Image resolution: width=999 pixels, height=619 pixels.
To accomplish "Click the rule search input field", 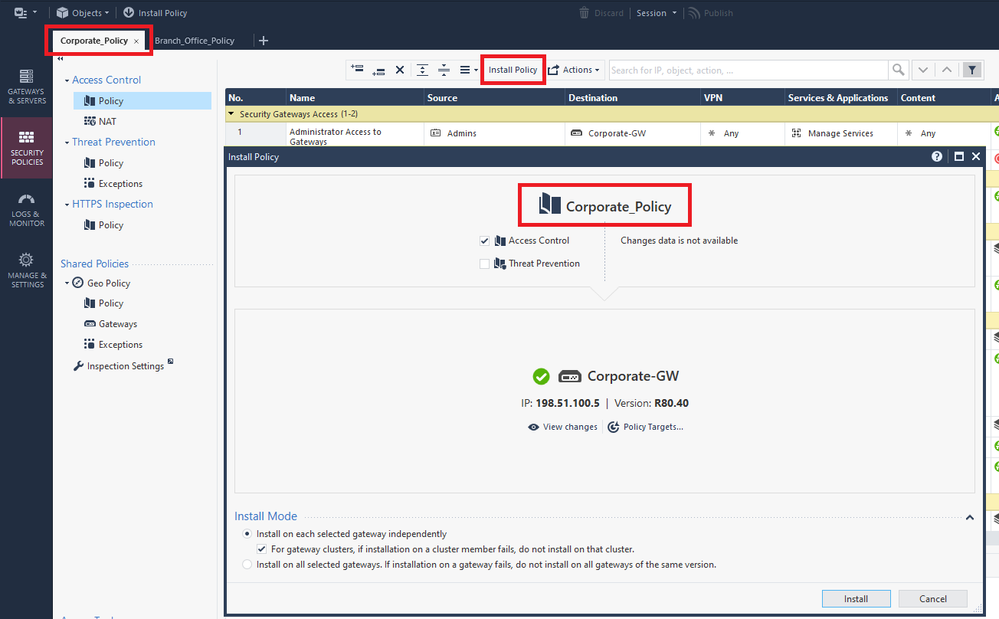I will (x=747, y=70).
